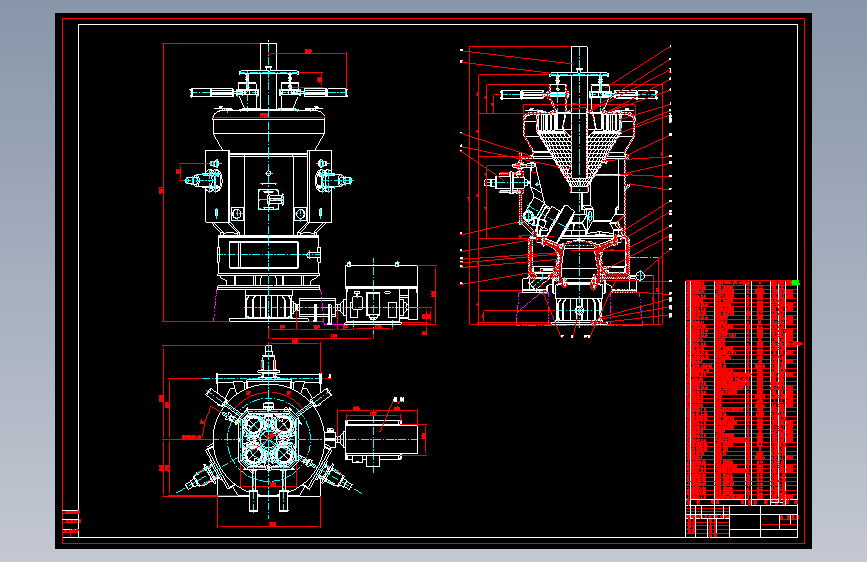This screenshot has height=562, width=867.
Task: Click the title block beneath the parts list
Action: click(741, 521)
